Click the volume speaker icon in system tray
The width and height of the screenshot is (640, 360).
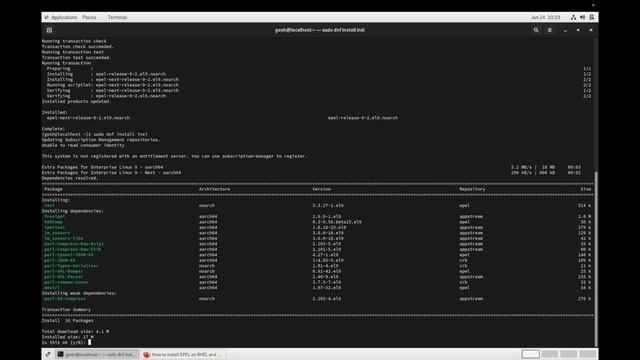(x=582, y=17)
